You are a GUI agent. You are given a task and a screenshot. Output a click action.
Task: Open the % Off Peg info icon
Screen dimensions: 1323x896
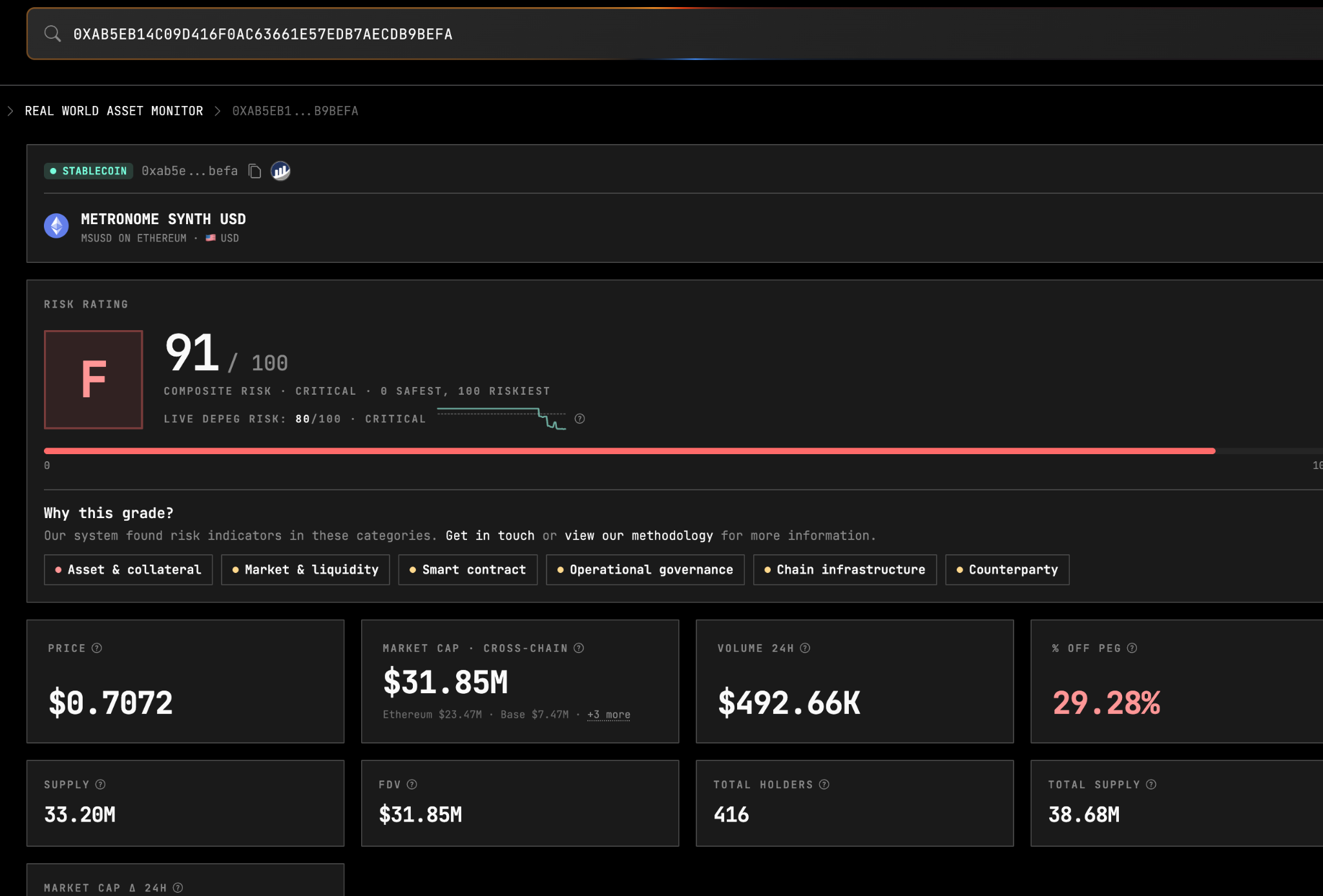[x=1132, y=648]
